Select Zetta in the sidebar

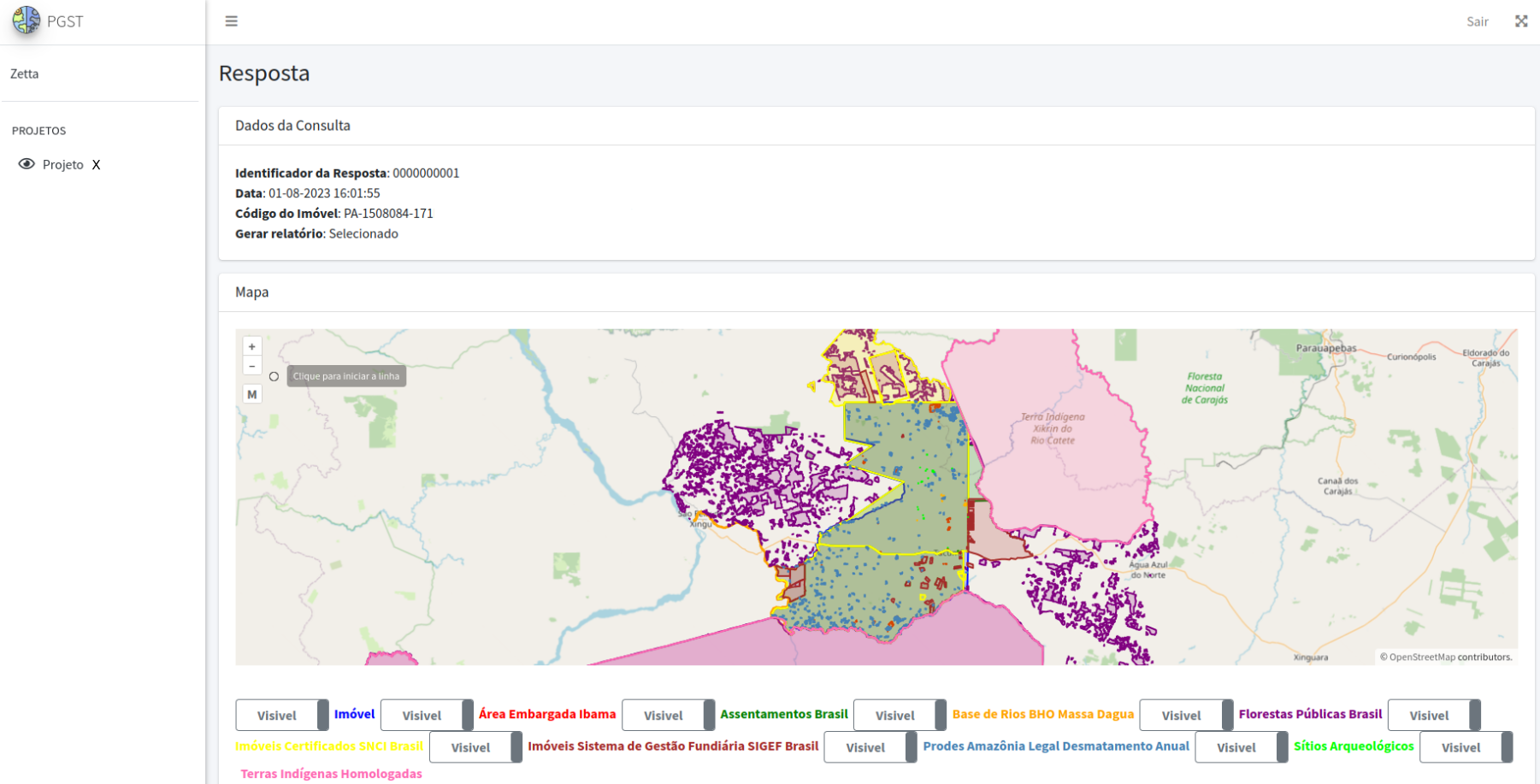tap(25, 74)
